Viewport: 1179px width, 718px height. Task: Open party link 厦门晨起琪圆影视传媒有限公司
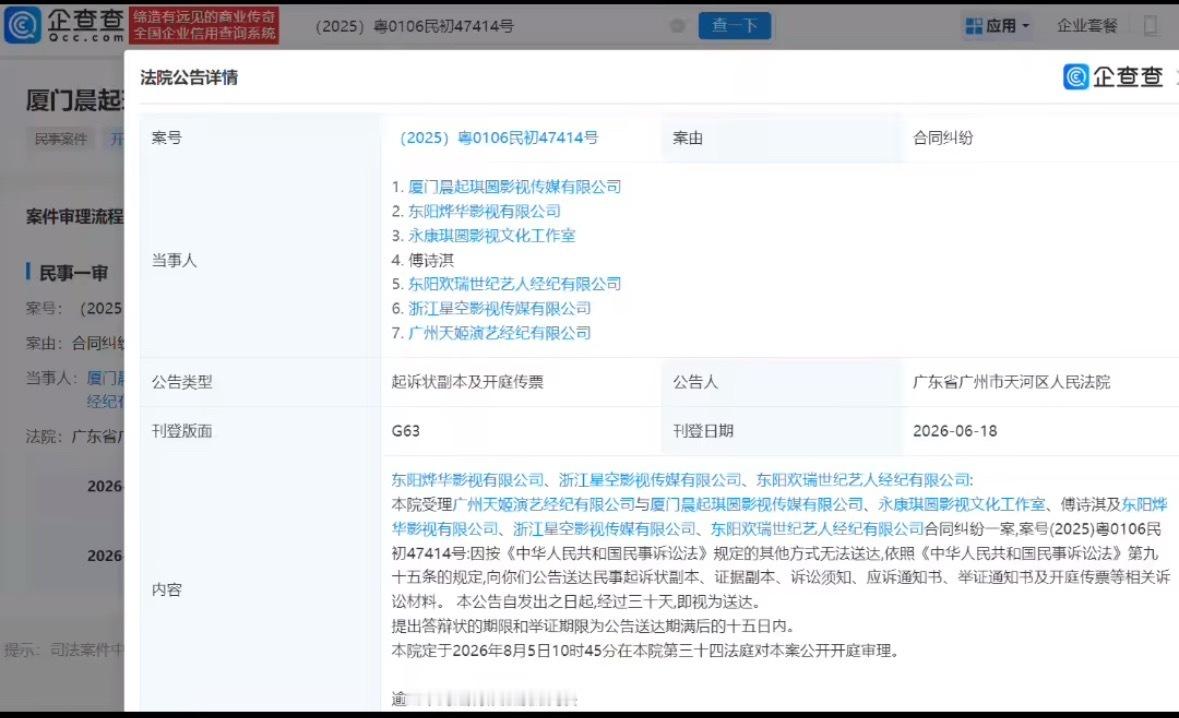tap(514, 186)
